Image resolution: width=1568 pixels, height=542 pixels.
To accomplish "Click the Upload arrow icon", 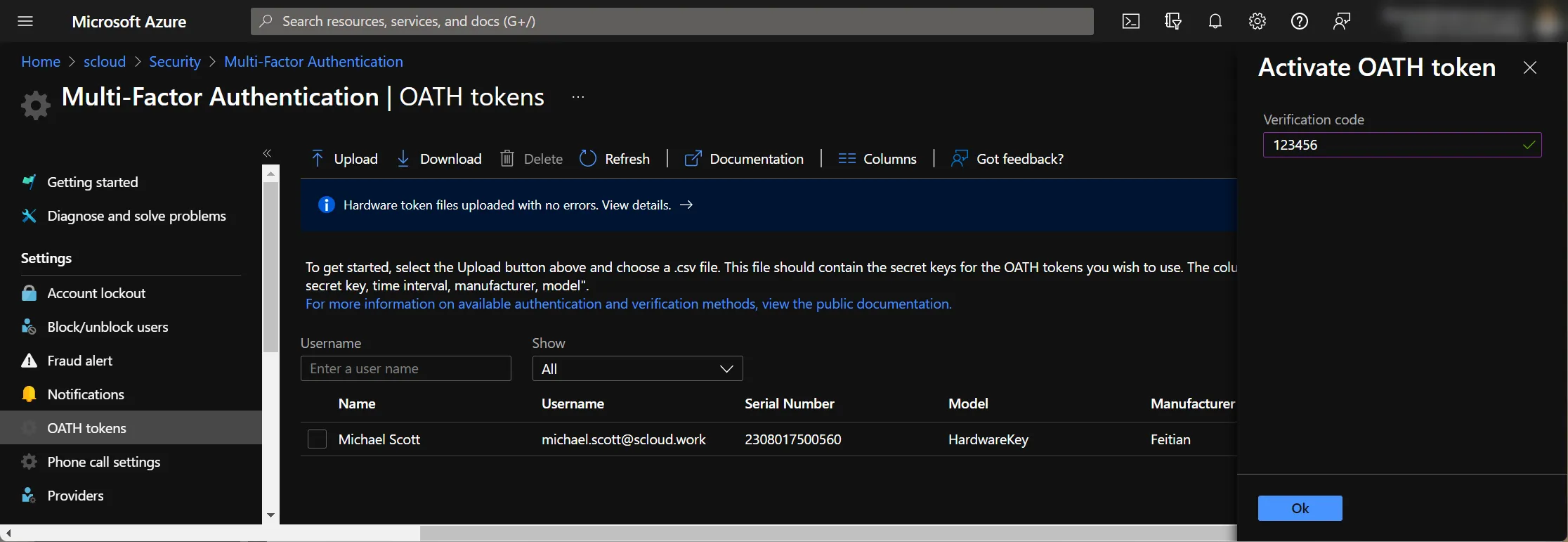I will coord(318,159).
